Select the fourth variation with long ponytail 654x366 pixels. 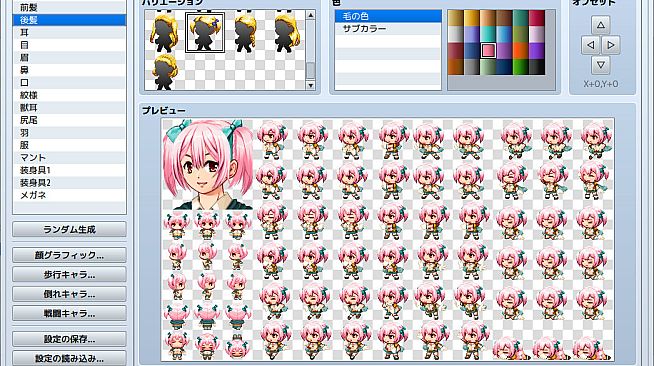click(x=287, y=33)
